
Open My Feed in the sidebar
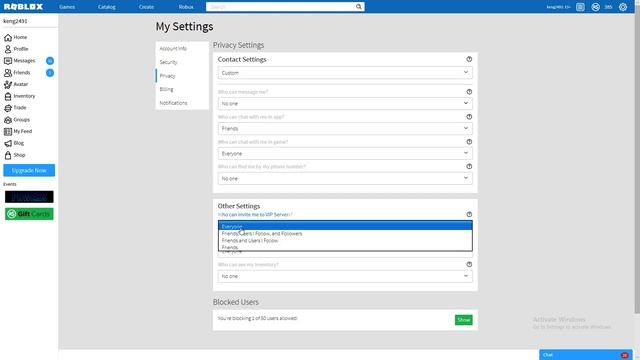point(18,131)
